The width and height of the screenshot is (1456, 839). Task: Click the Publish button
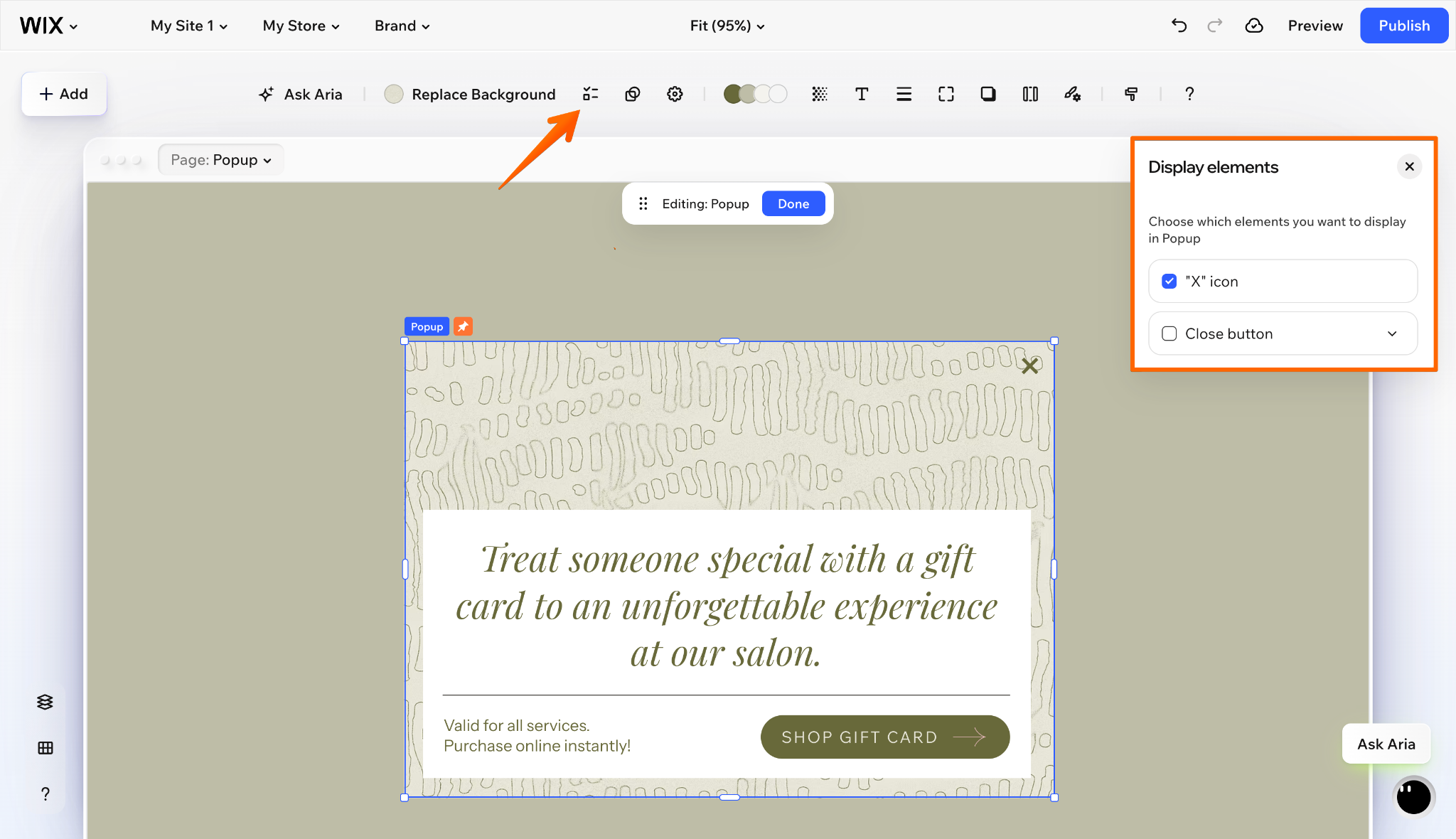point(1403,26)
